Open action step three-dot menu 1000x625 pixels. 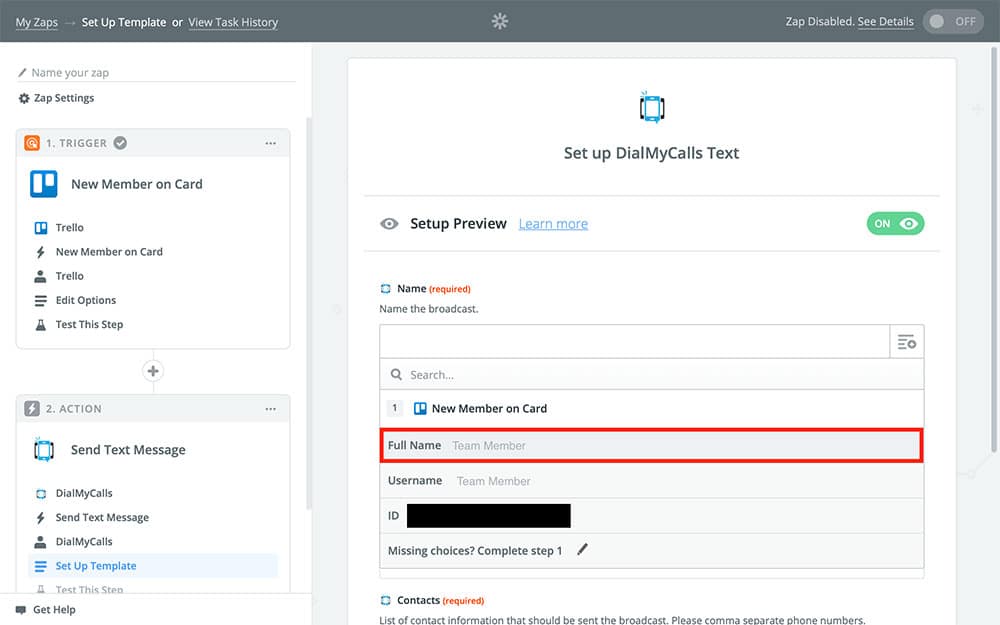[x=271, y=409]
